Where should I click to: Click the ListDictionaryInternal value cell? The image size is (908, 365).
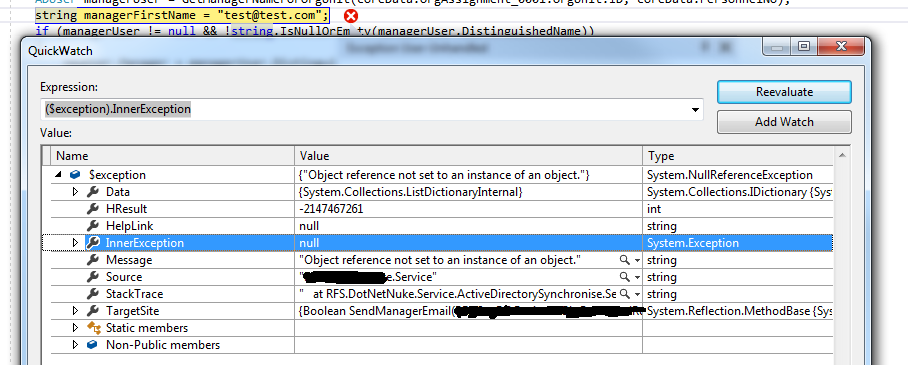[468, 192]
